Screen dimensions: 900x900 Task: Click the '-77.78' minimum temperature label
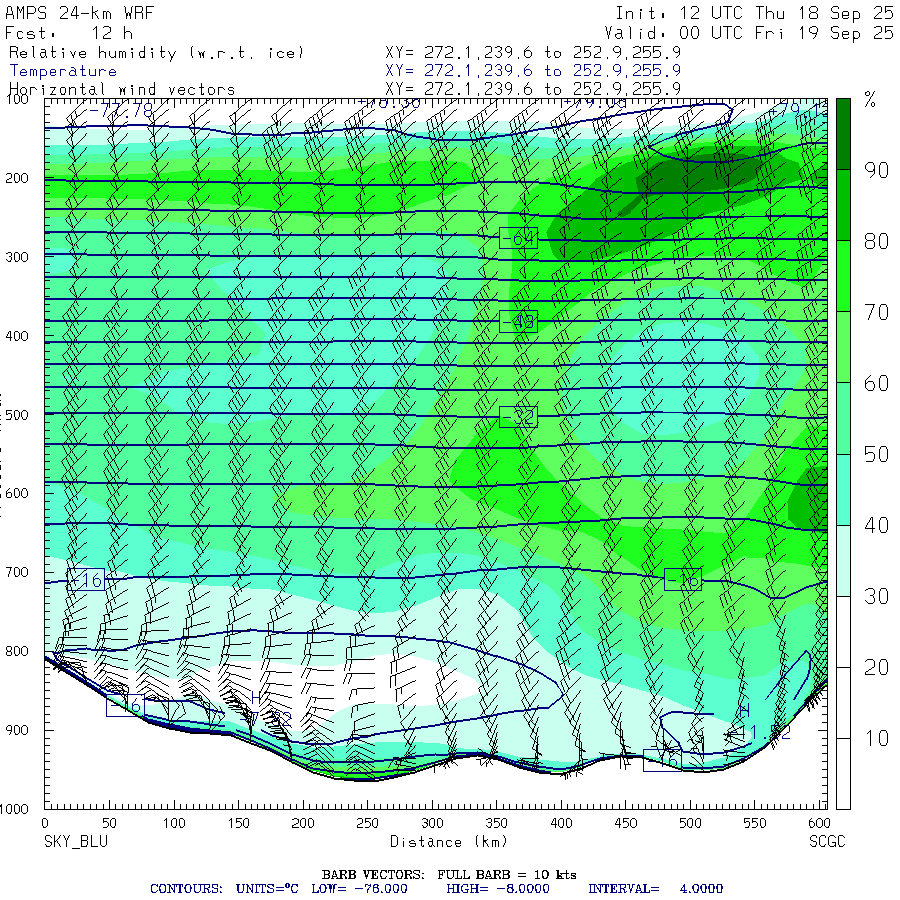point(121,109)
